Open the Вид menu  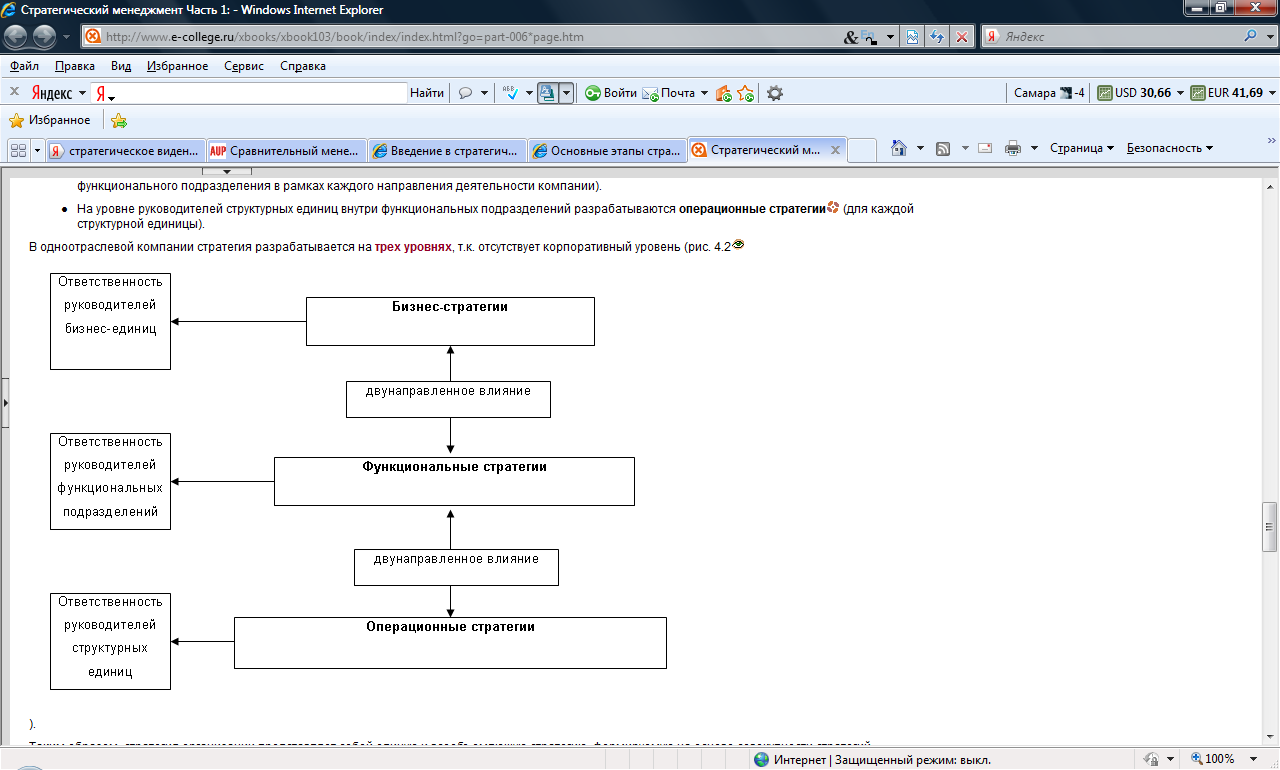click(121, 66)
